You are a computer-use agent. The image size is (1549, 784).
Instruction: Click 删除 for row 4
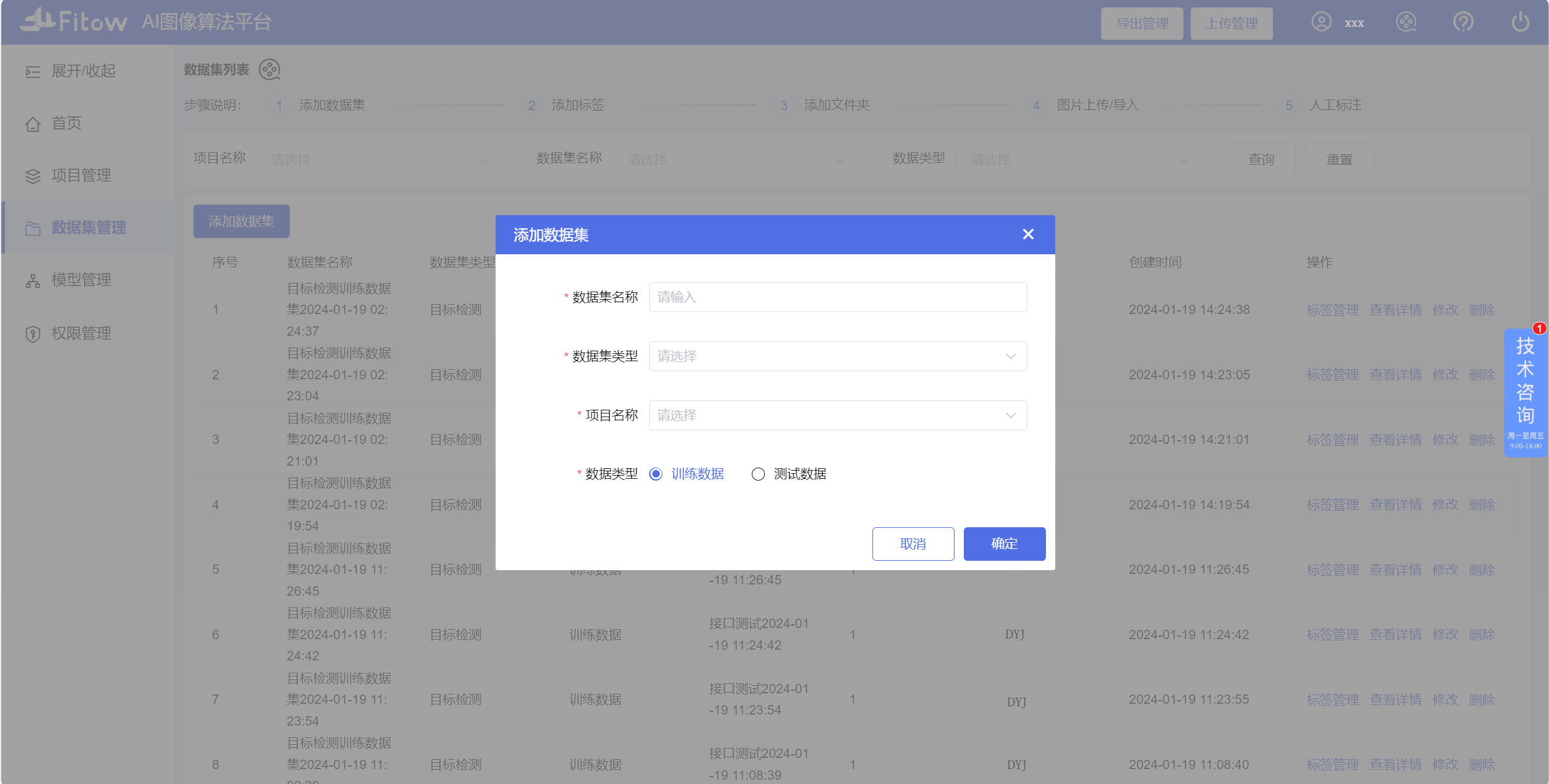1482,505
